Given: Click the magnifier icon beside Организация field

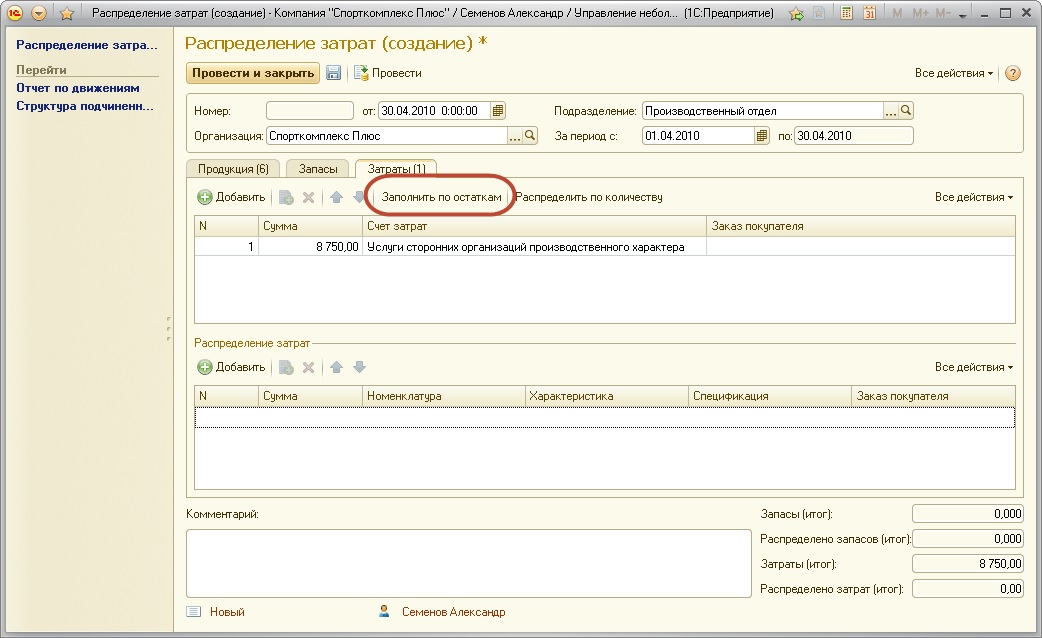Looking at the screenshot, I should pyautogui.click(x=531, y=136).
